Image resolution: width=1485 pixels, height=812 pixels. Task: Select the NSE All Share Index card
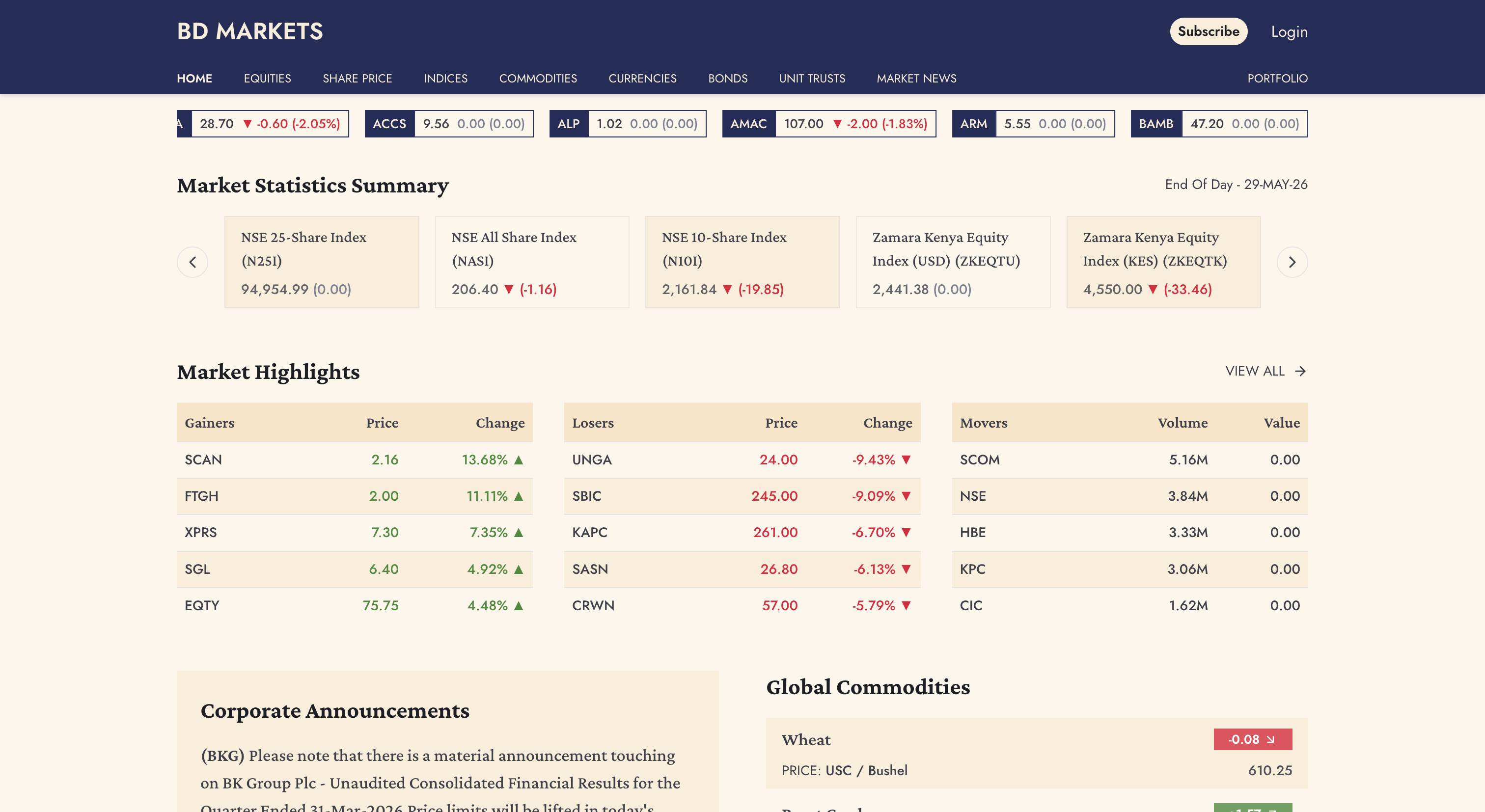pos(531,262)
